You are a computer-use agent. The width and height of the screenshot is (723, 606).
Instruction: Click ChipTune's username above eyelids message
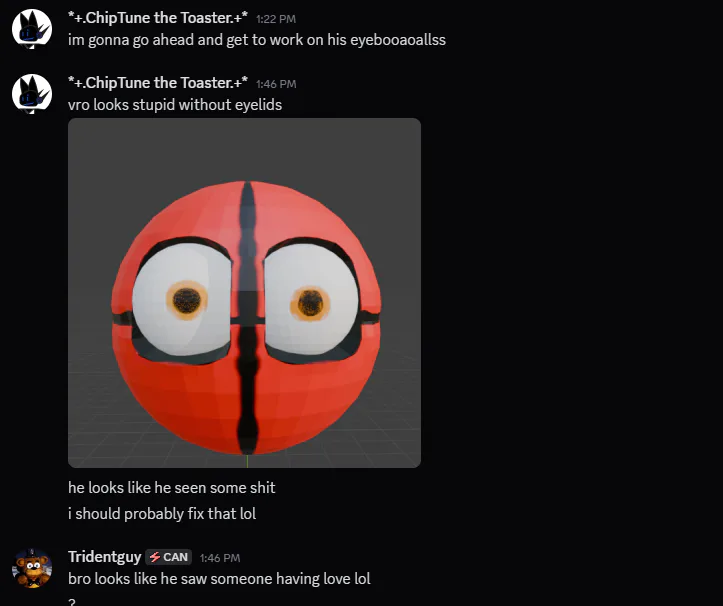(x=158, y=83)
